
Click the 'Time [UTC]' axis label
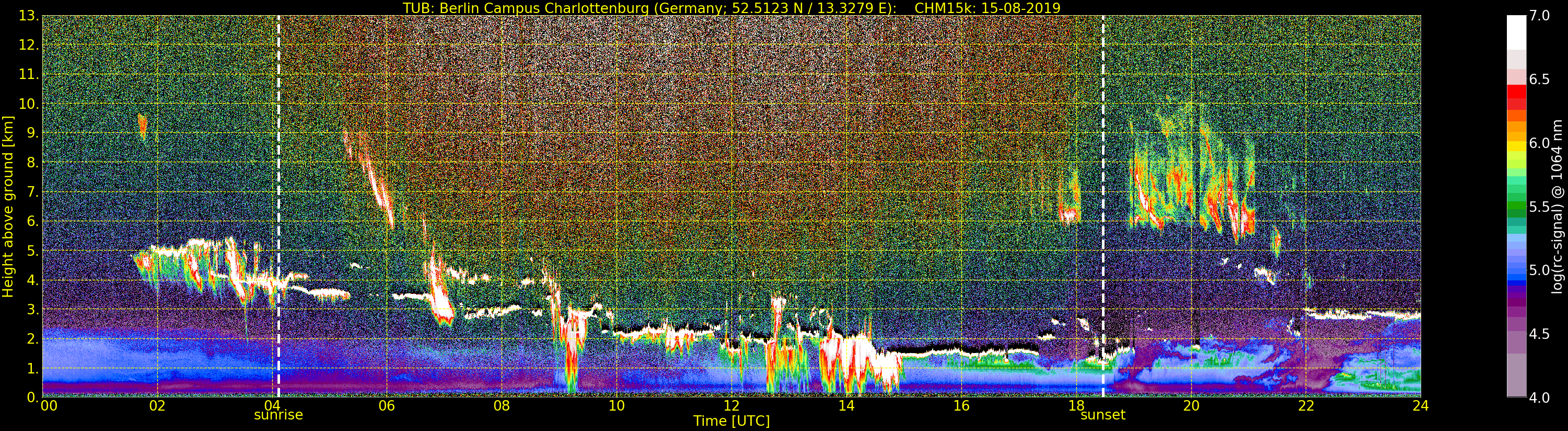[x=731, y=421]
